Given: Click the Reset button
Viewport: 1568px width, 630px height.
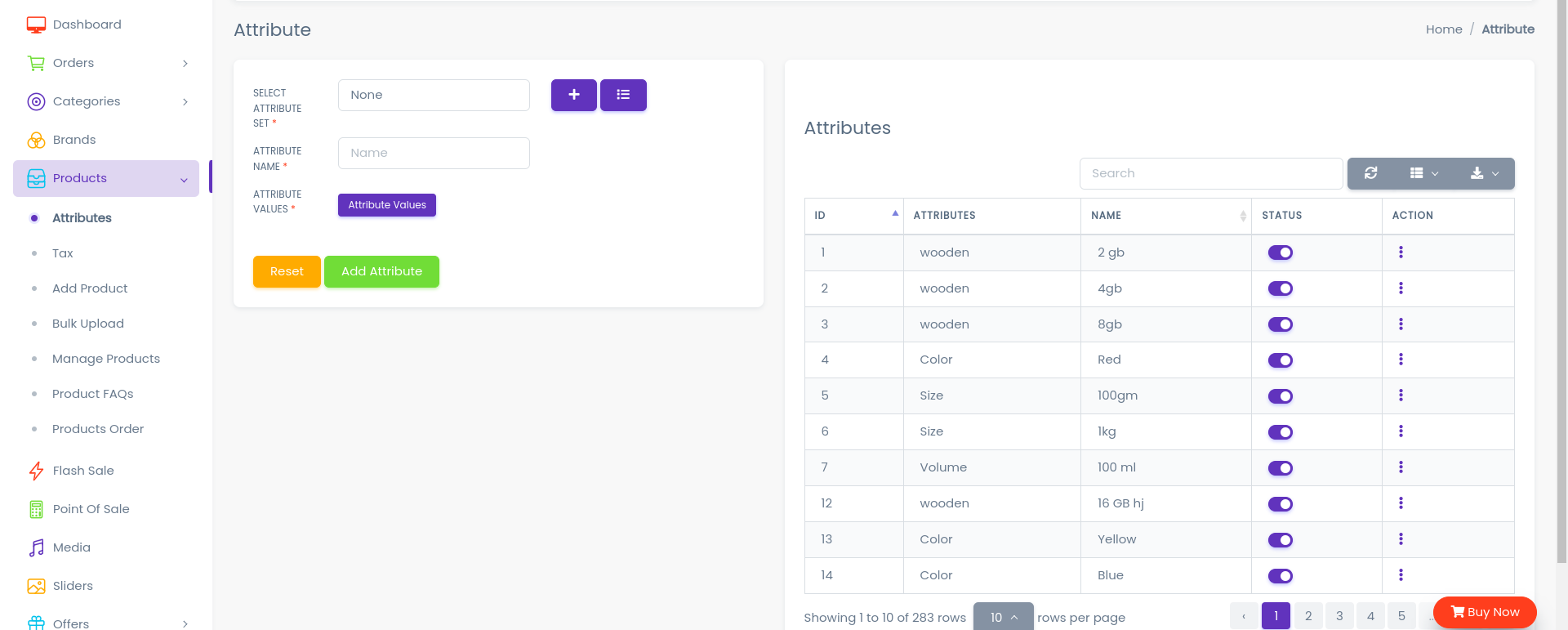Looking at the screenshot, I should 287,271.
